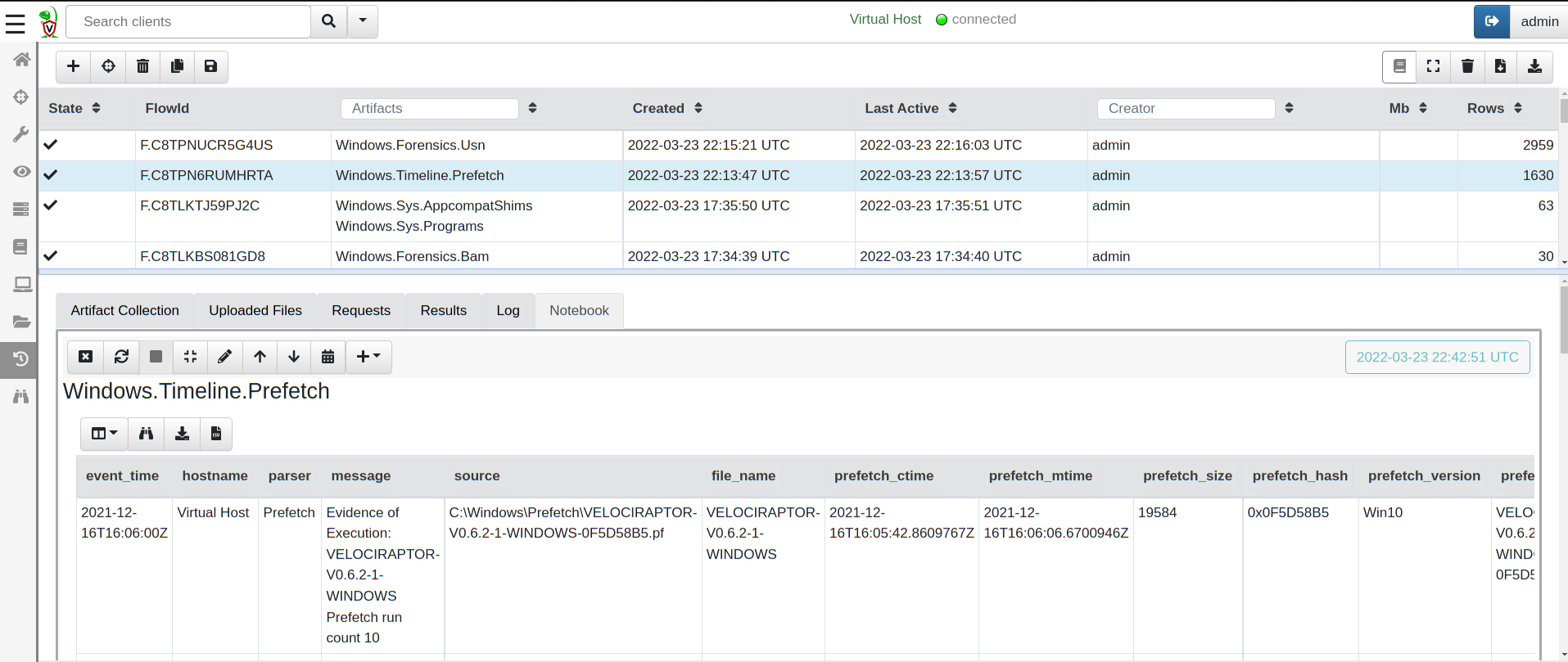Viewport: 1568px width, 662px height.
Task: Switch to the Uploaded Files tab
Action: point(255,311)
